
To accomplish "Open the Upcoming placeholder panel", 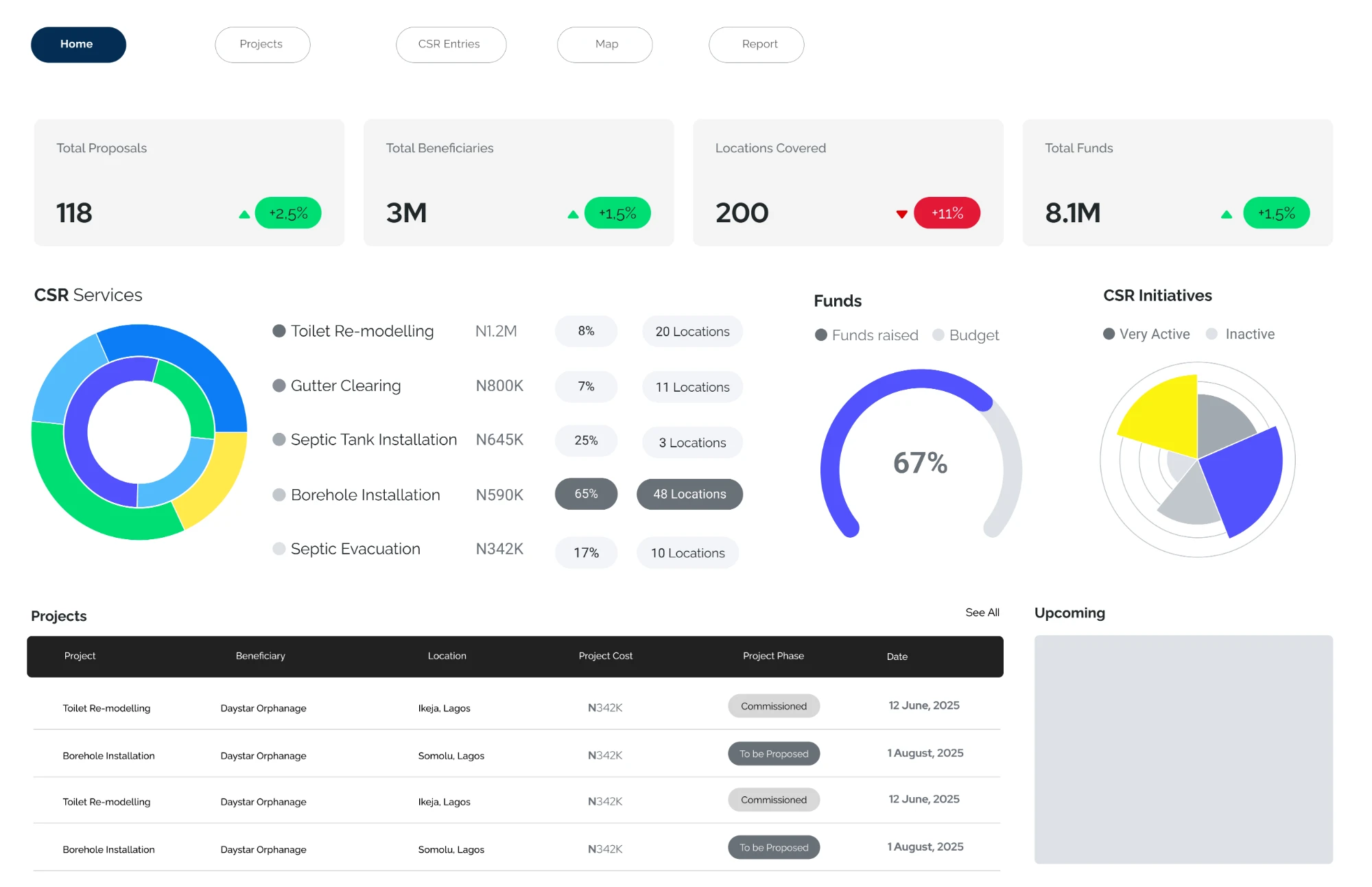I will tap(1183, 749).
